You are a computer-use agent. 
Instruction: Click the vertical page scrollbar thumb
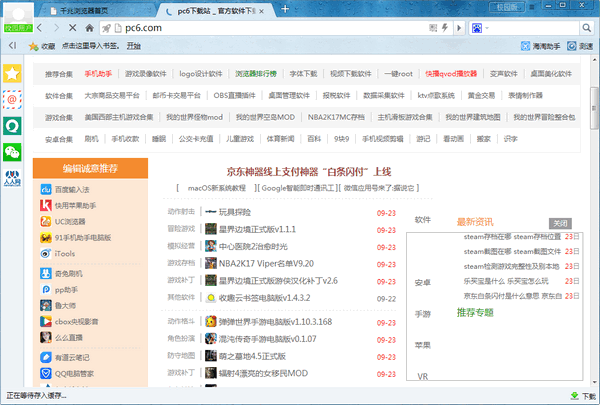point(594,108)
